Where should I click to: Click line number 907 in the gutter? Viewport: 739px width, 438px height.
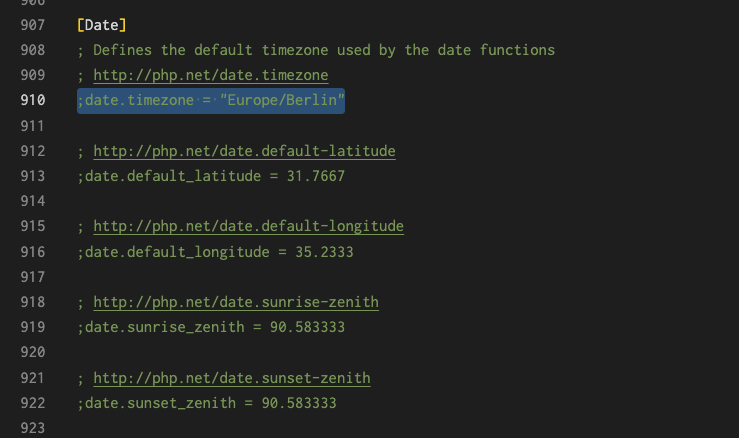click(x=33, y=25)
